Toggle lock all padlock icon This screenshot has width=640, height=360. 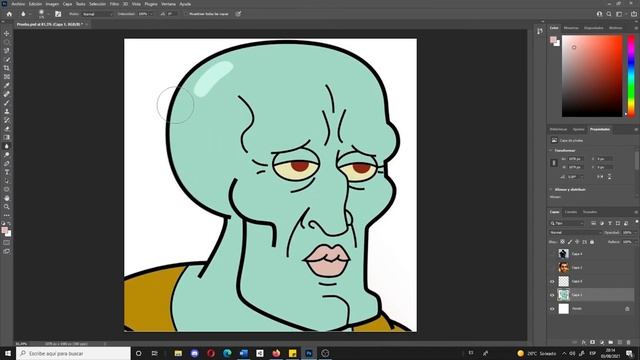592,242
